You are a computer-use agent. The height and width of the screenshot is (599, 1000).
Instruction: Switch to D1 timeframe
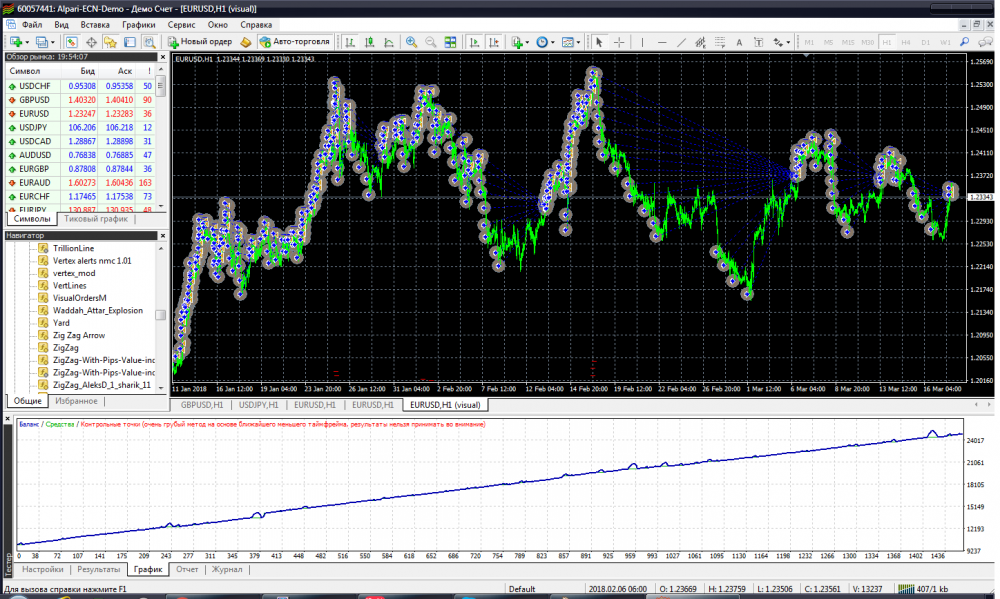tap(925, 42)
